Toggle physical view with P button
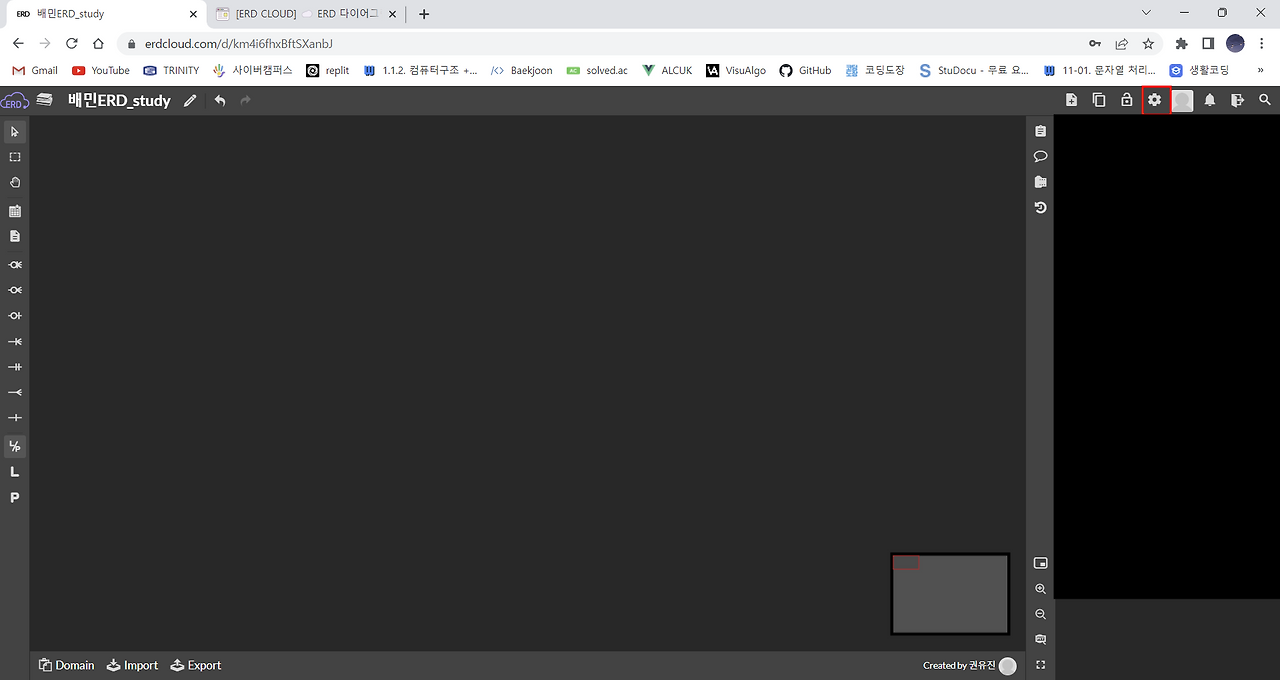This screenshot has height=680, width=1280. tap(15, 498)
